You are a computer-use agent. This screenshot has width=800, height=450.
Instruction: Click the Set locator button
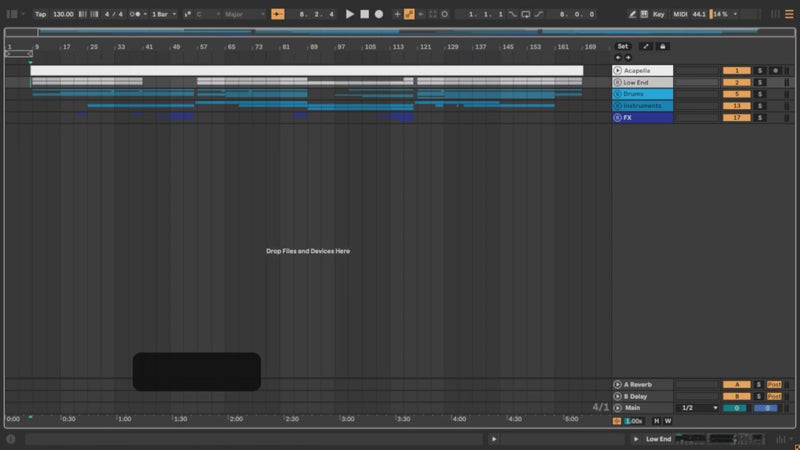point(623,46)
